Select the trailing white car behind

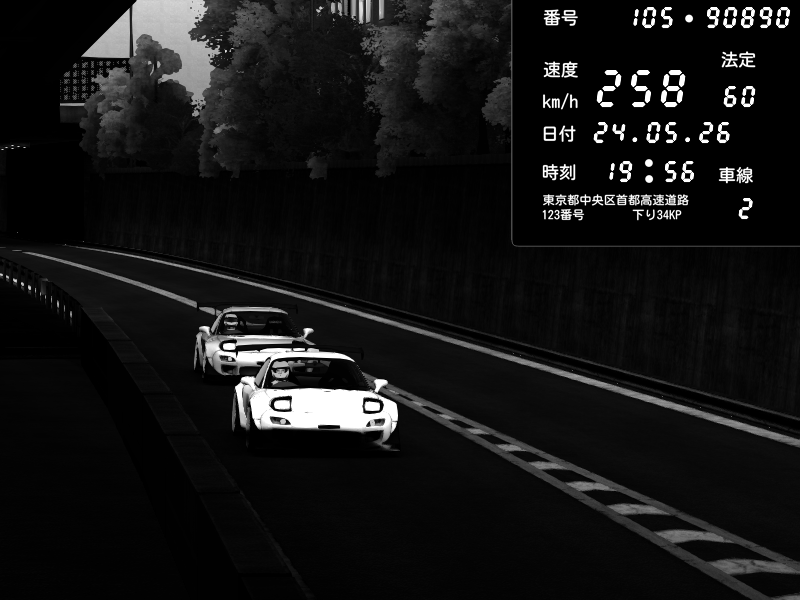pyautogui.click(x=247, y=339)
